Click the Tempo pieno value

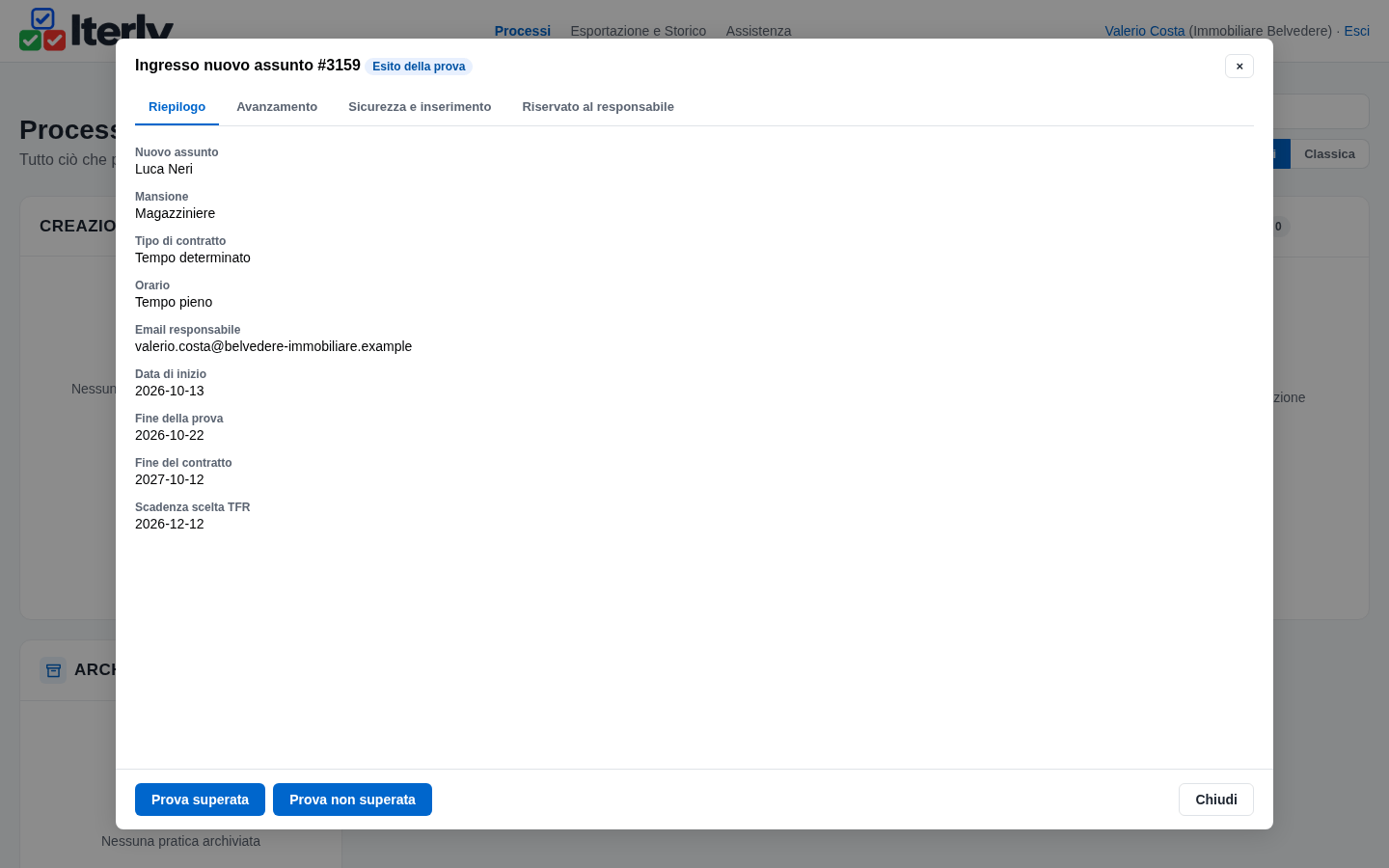coord(174,302)
